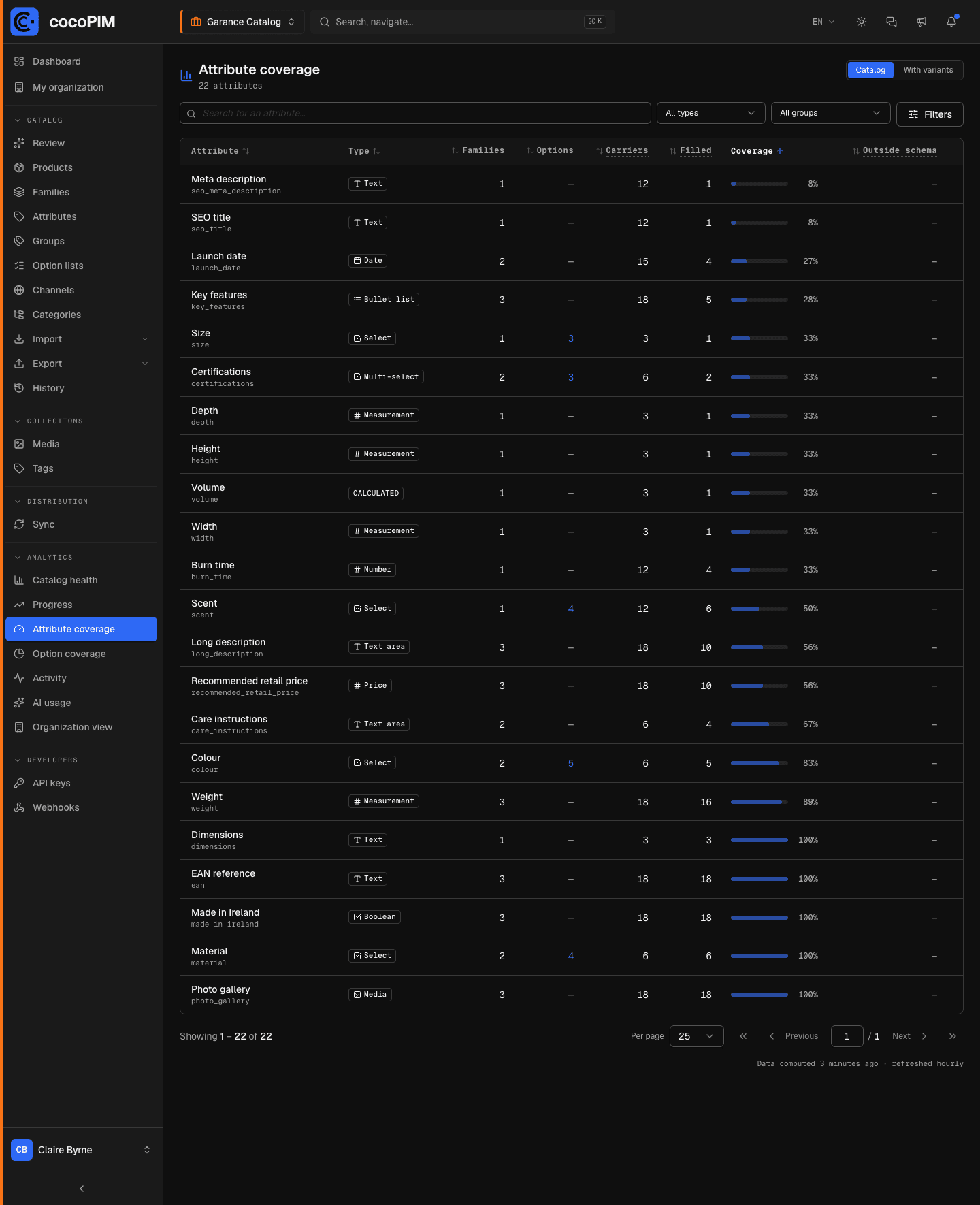Open the All types filter dropdown
Image resolution: width=980 pixels, height=1205 pixels.
[711, 113]
